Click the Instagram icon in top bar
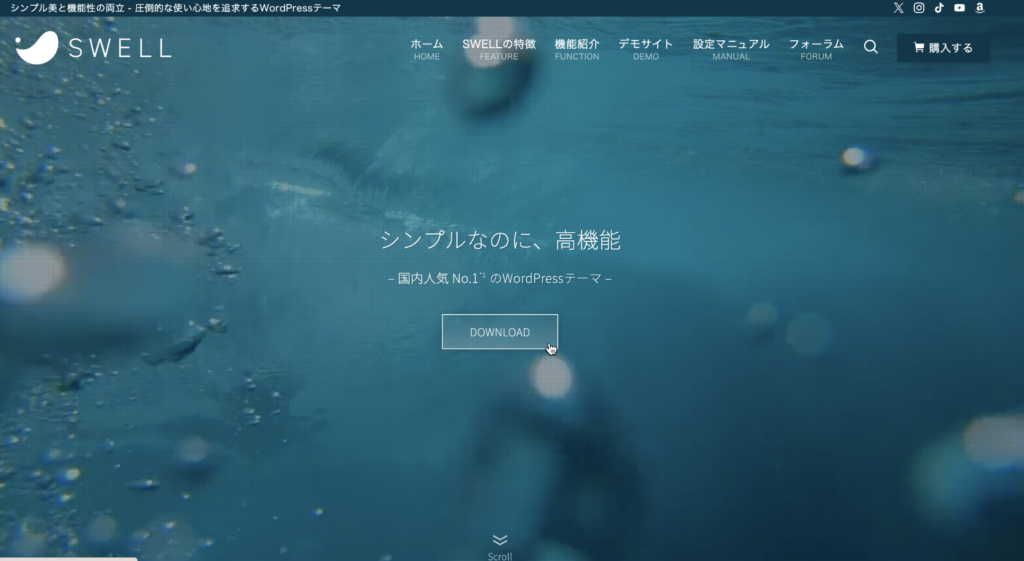 click(919, 8)
